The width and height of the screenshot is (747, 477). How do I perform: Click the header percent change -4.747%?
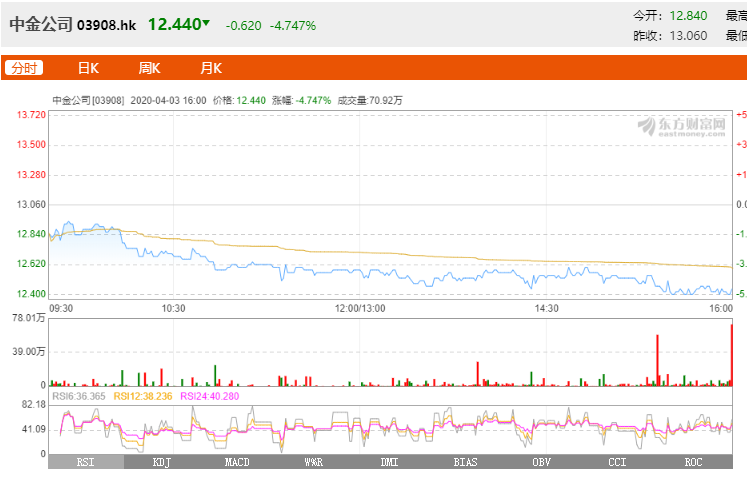293,26
